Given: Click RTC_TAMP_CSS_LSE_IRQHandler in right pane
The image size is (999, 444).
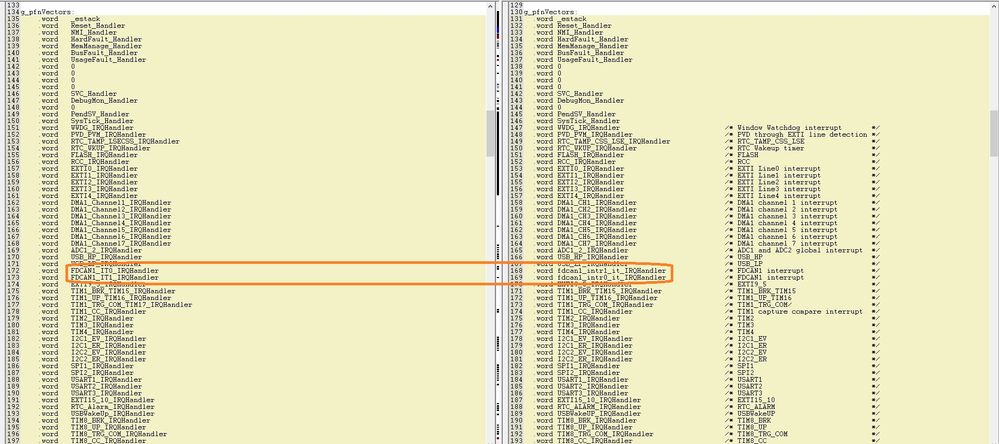Looking at the screenshot, I should pos(613,141).
